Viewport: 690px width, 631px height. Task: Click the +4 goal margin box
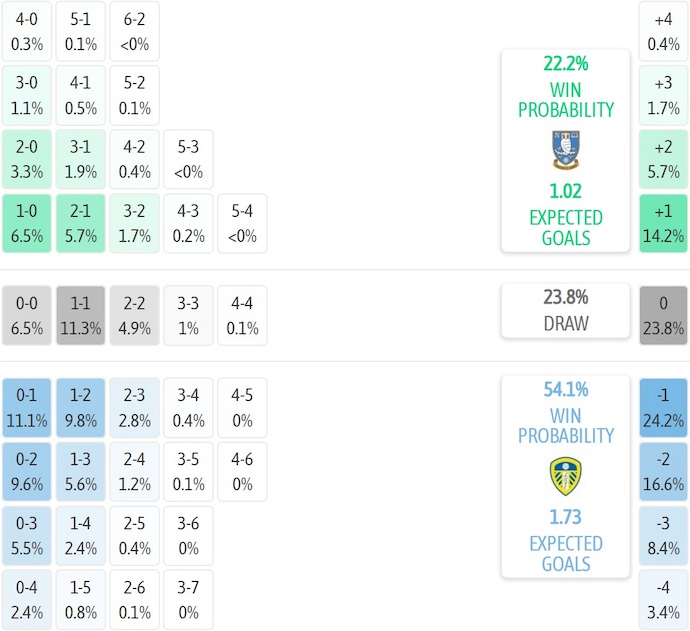[x=664, y=31]
